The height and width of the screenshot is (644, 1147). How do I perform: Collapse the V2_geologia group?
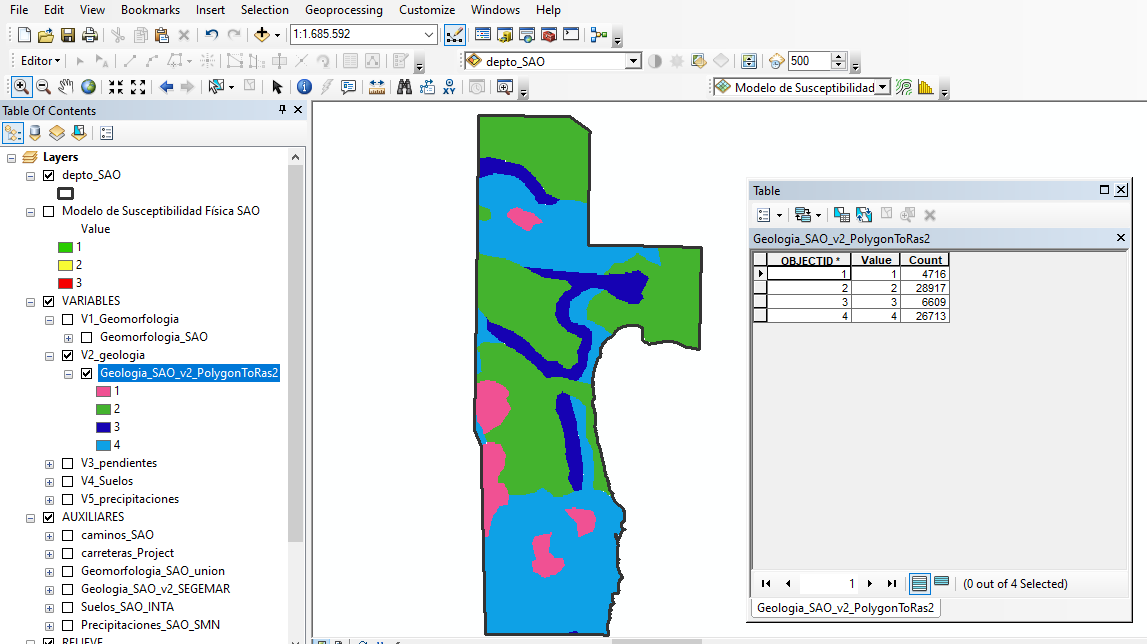point(49,356)
